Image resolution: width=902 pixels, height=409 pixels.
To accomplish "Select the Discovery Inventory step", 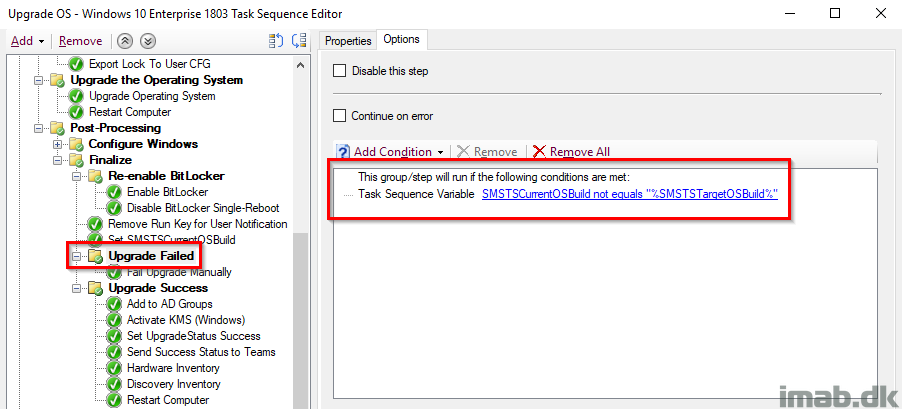I will point(174,384).
